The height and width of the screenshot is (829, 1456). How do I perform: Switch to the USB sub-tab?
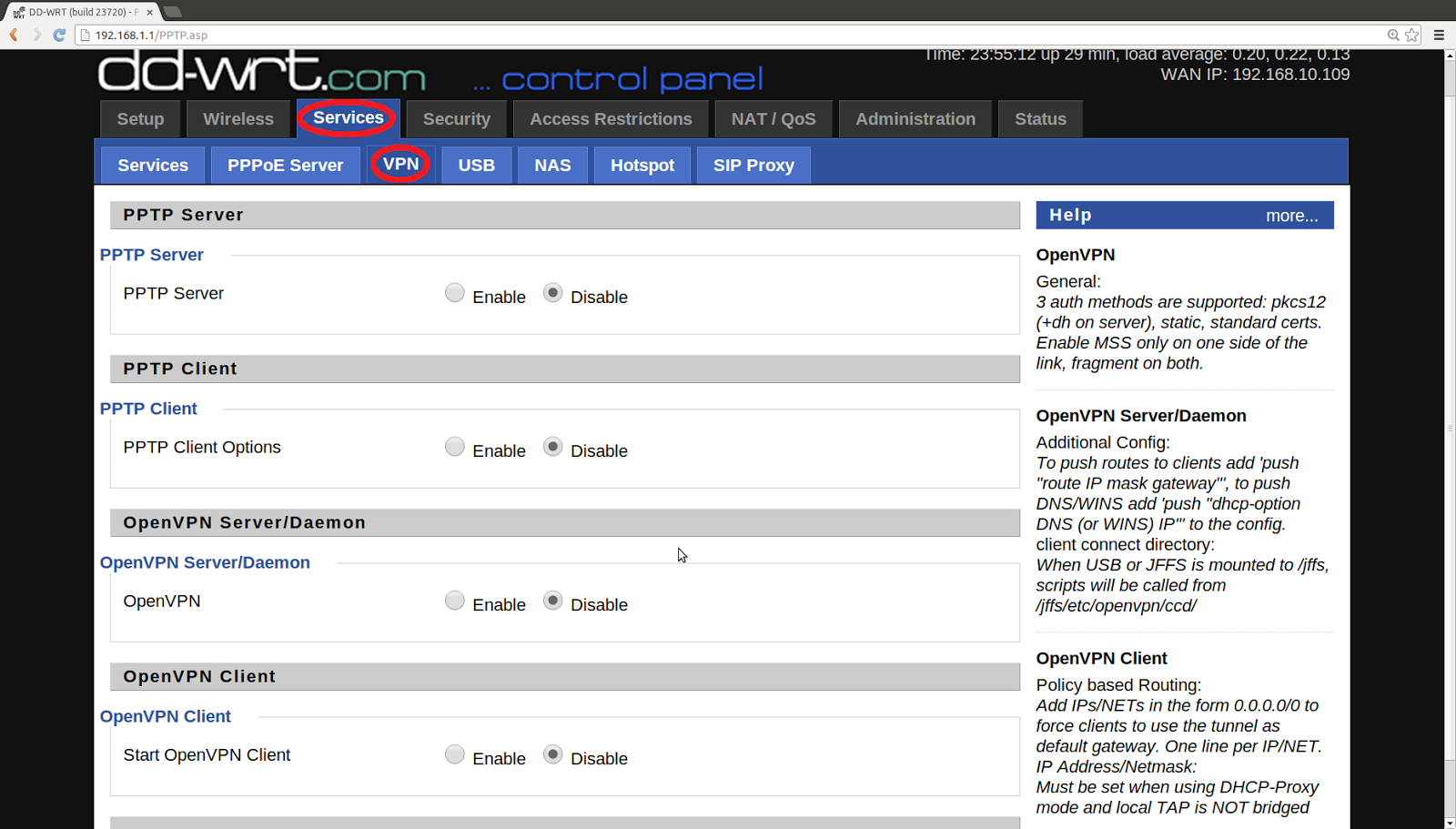tap(477, 166)
